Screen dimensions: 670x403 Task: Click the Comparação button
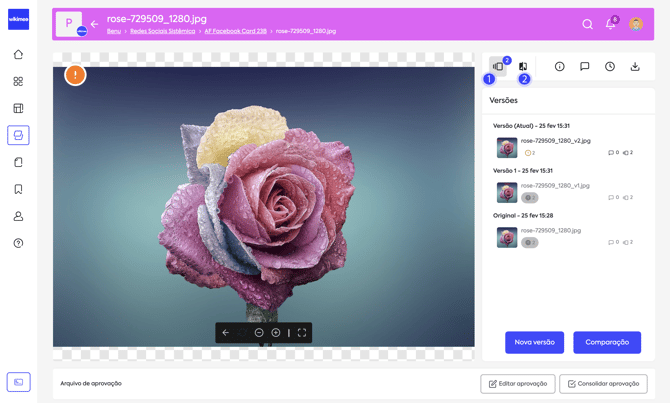coord(607,342)
